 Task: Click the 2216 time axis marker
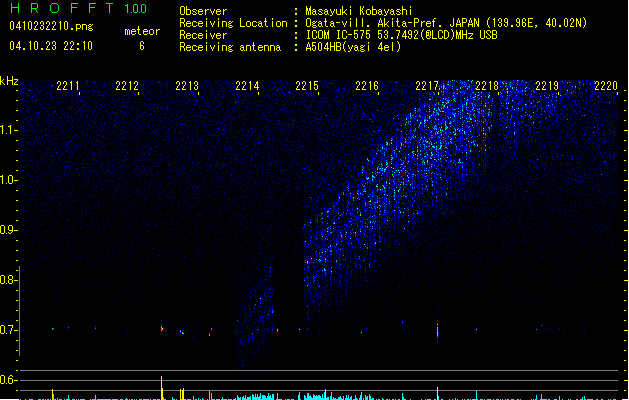pos(367,86)
